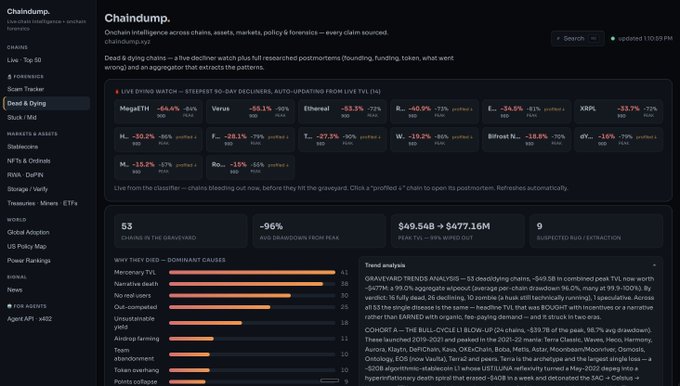
Task: Click profiled link on the -40.9% card
Action: tap(462, 109)
